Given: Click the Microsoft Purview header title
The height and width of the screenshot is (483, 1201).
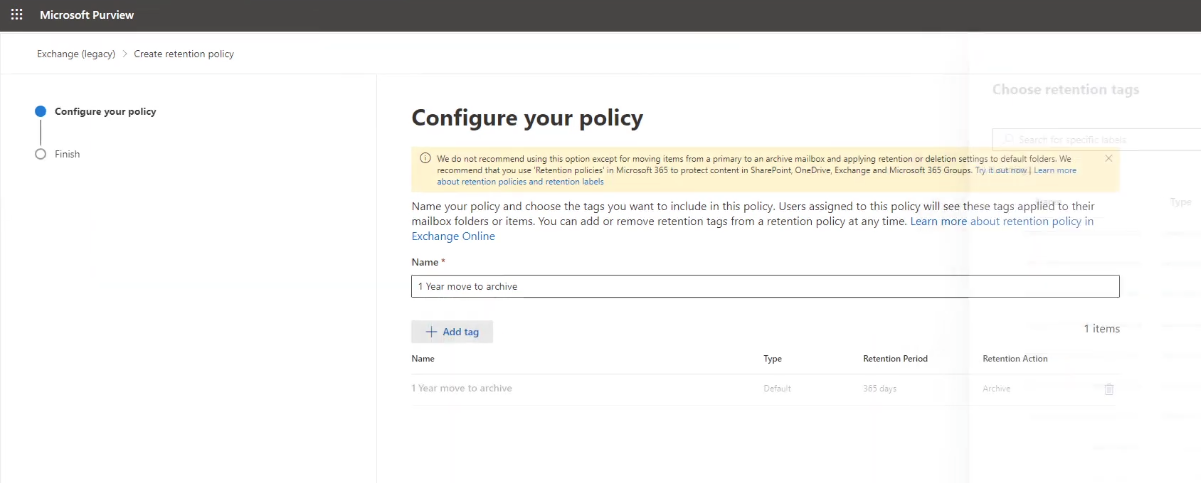Looking at the screenshot, I should (87, 15).
